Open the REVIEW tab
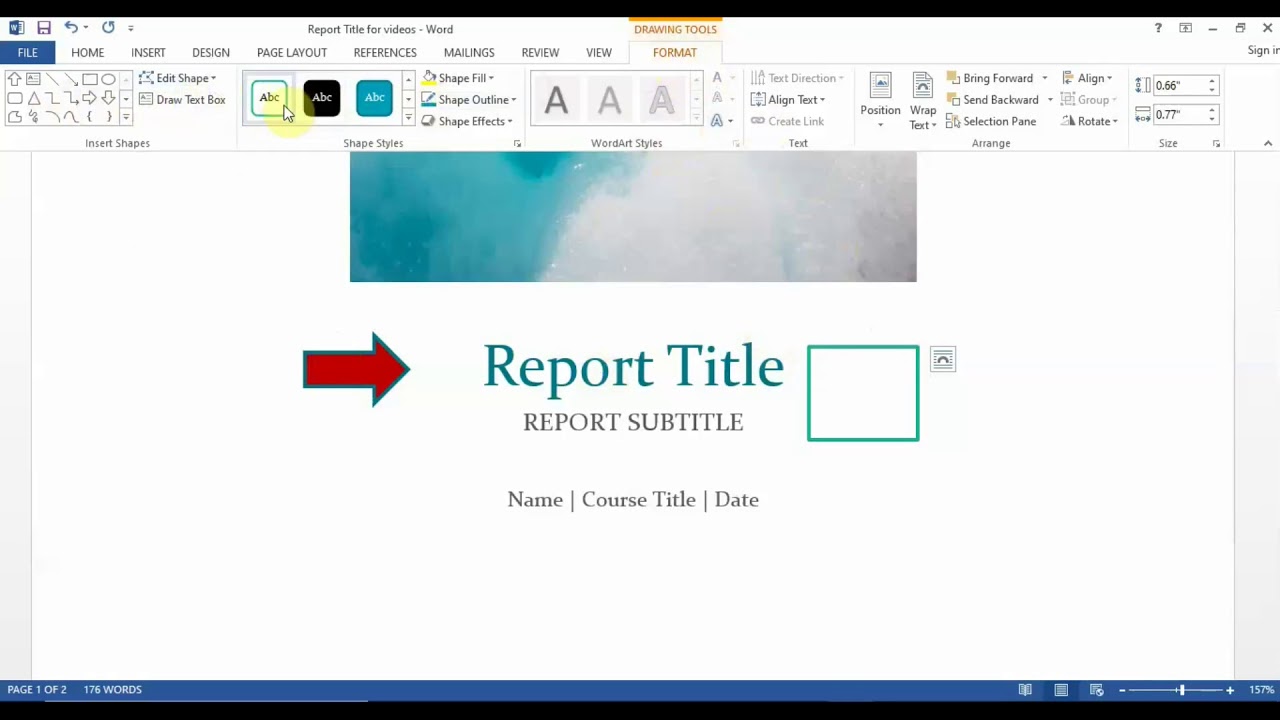 pos(540,53)
